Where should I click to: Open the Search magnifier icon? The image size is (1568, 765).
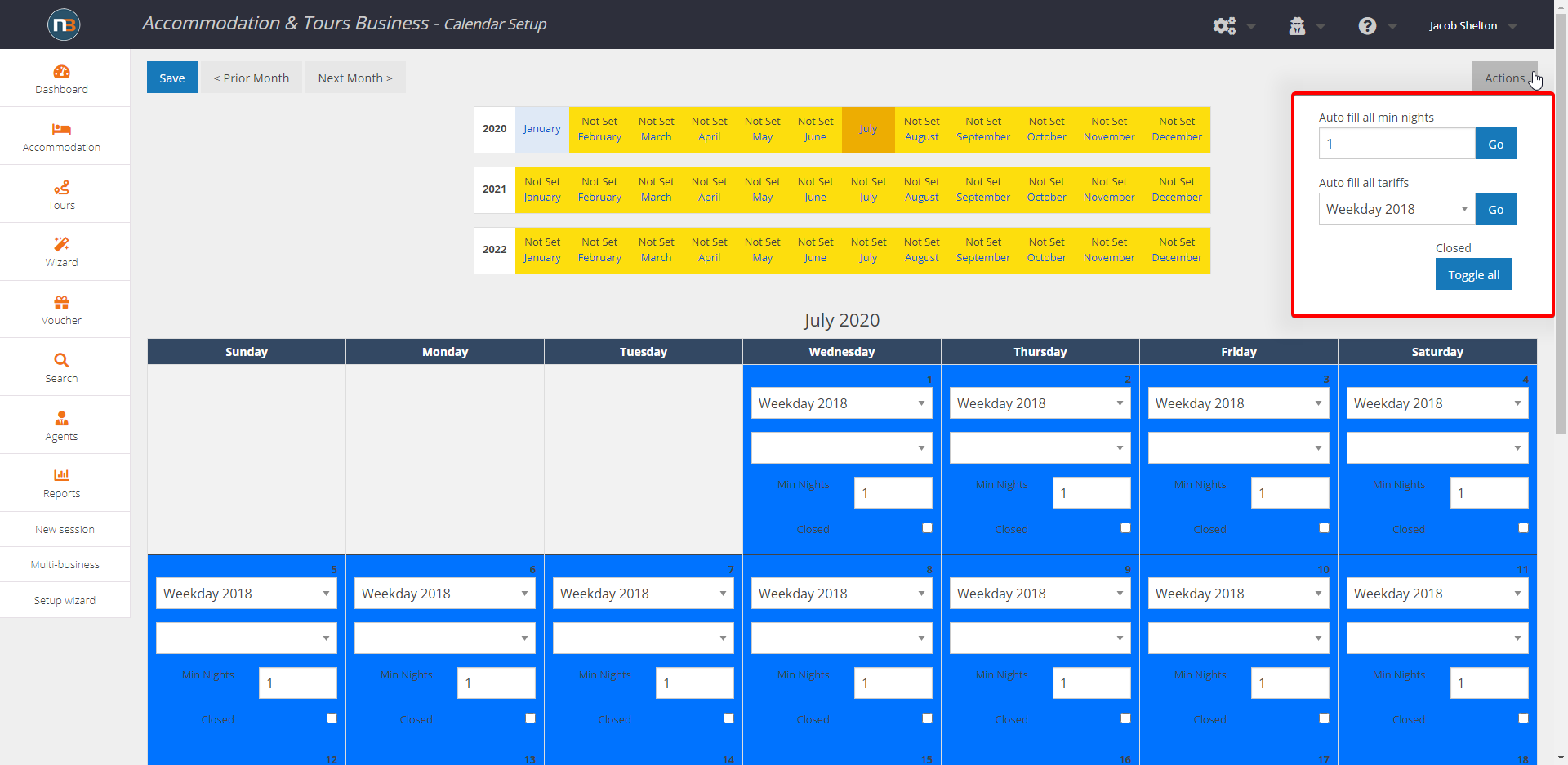pyautogui.click(x=61, y=360)
